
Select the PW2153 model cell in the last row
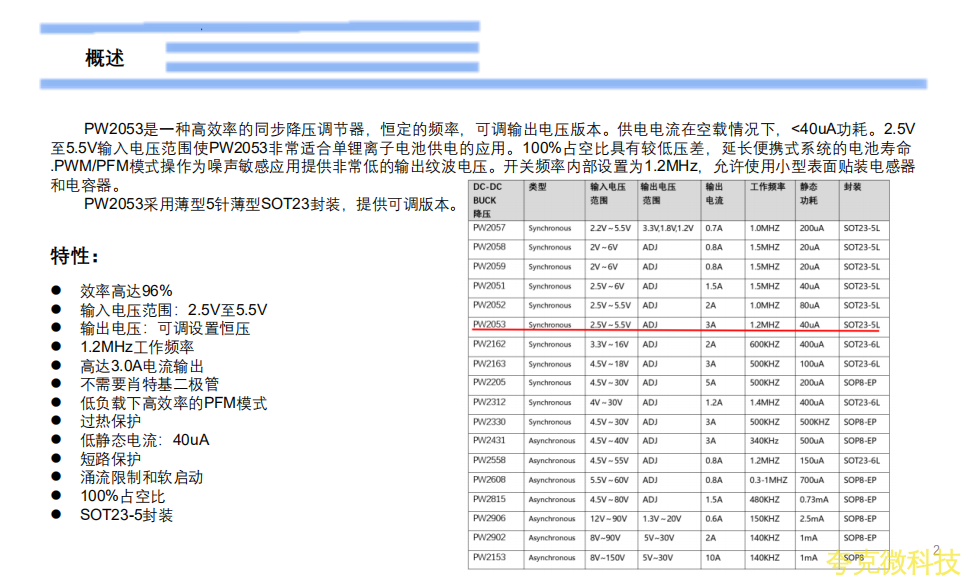click(489, 557)
